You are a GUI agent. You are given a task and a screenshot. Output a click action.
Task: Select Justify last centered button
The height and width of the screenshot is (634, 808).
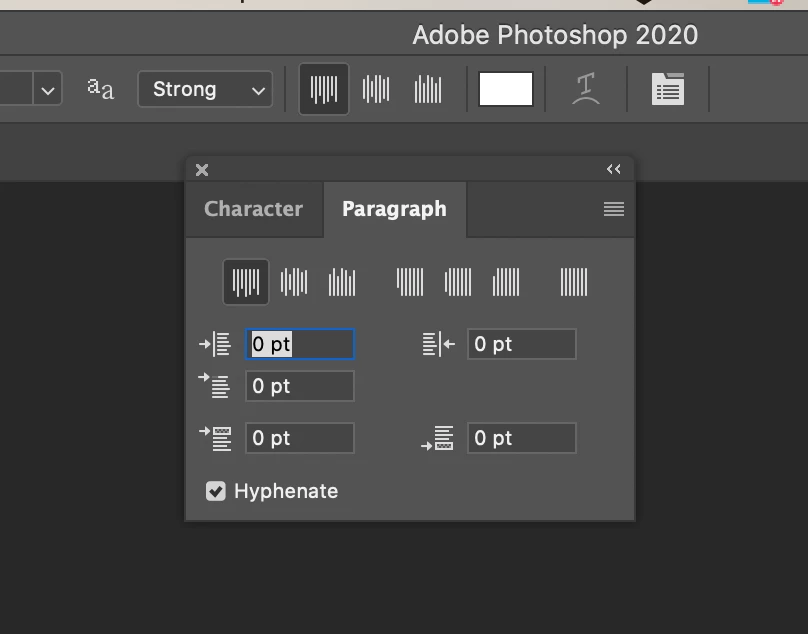click(x=458, y=282)
